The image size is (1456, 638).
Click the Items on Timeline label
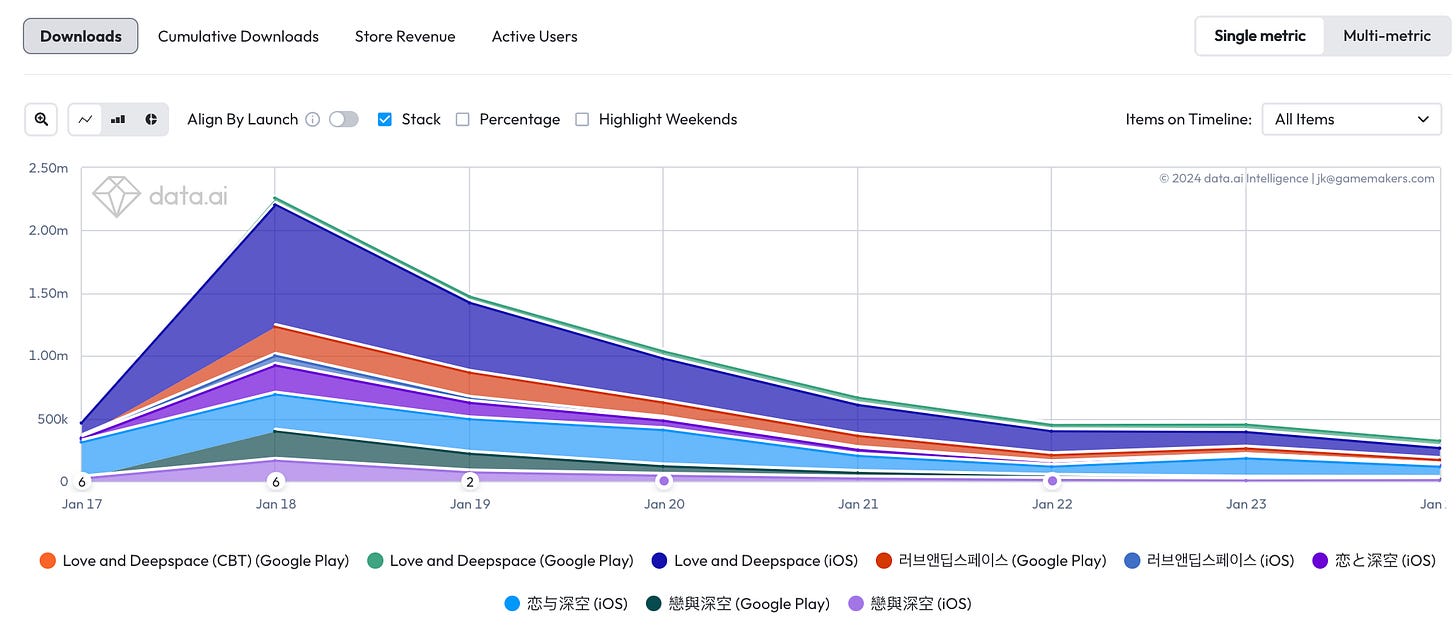[x=1188, y=119]
